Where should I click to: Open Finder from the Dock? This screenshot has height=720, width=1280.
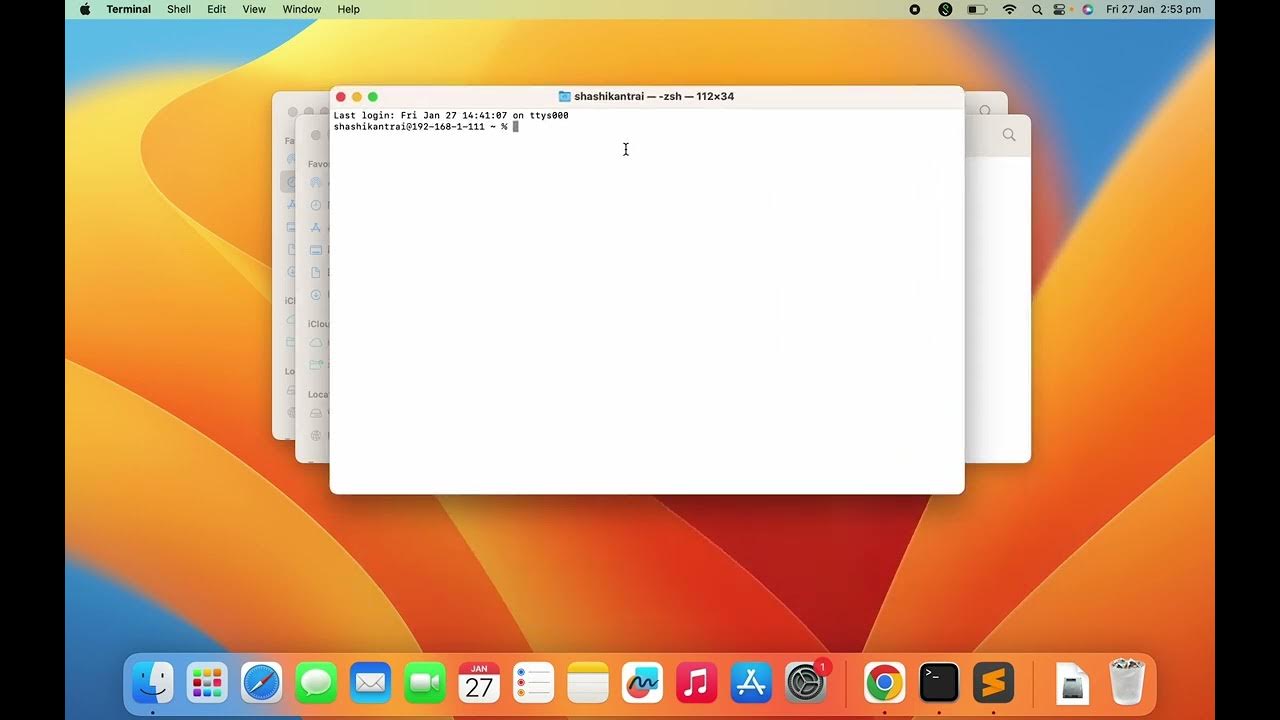click(x=153, y=683)
